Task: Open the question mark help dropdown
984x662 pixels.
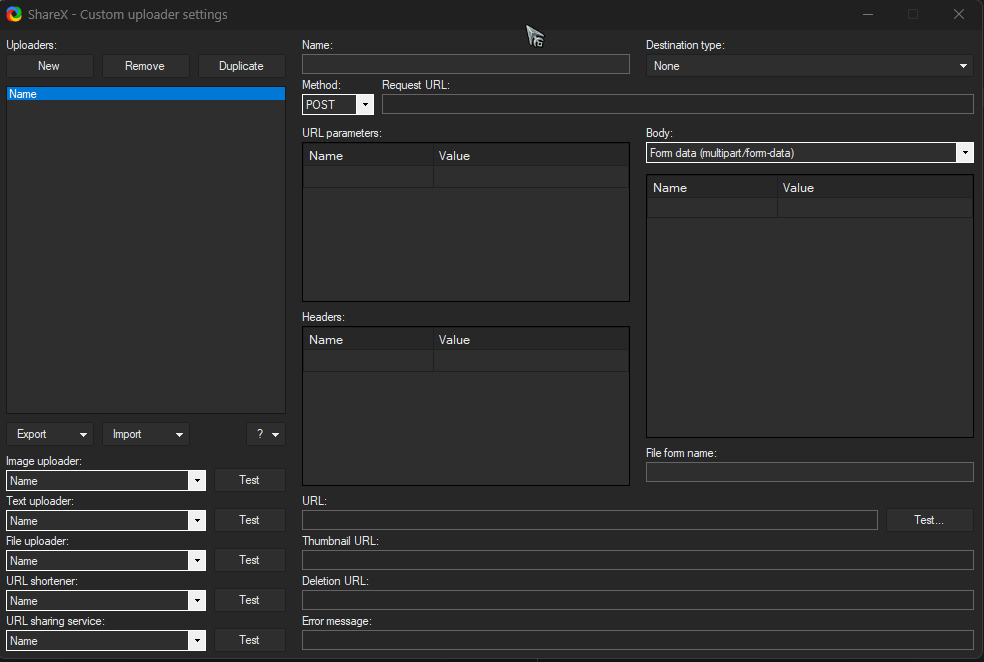Action: (266, 434)
